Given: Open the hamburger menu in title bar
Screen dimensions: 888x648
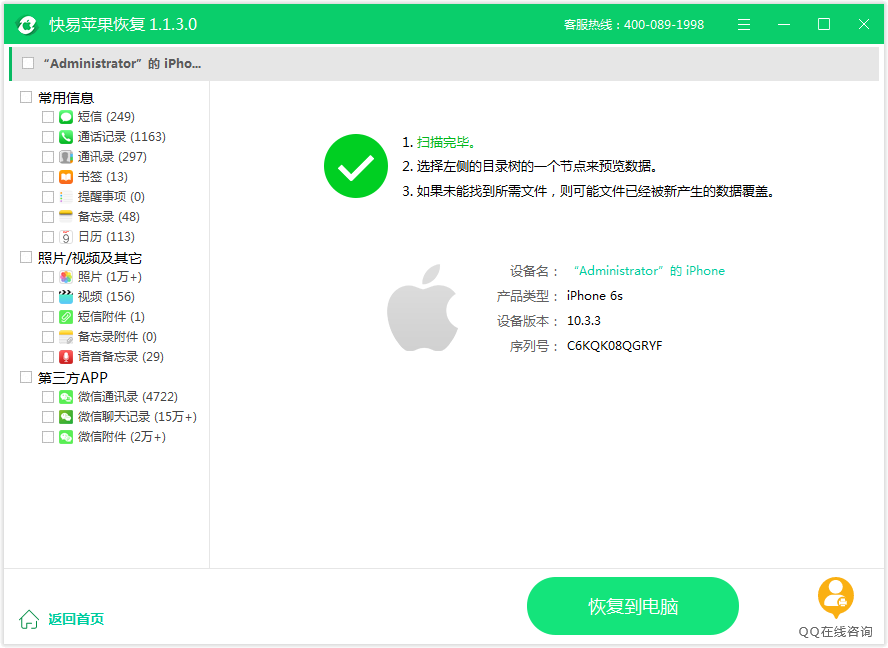Looking at the screenshot, I should [744, 24].
